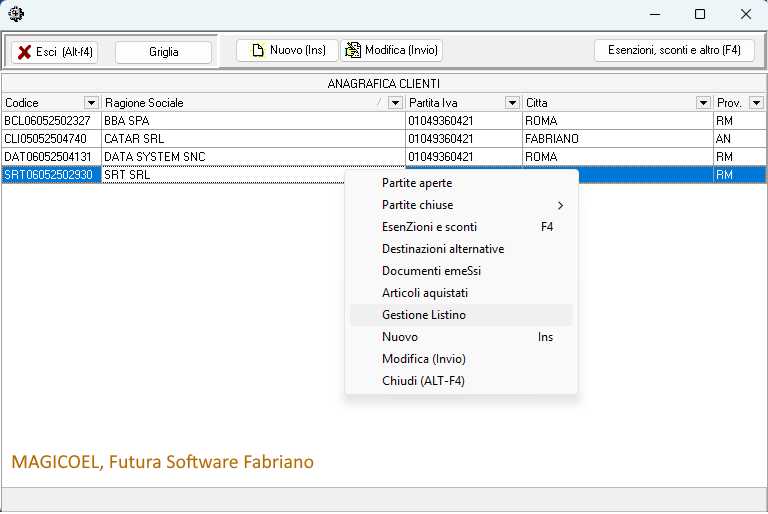
Task: Open Articoli aquistati from context menu
Action: (x=461, y=293)
